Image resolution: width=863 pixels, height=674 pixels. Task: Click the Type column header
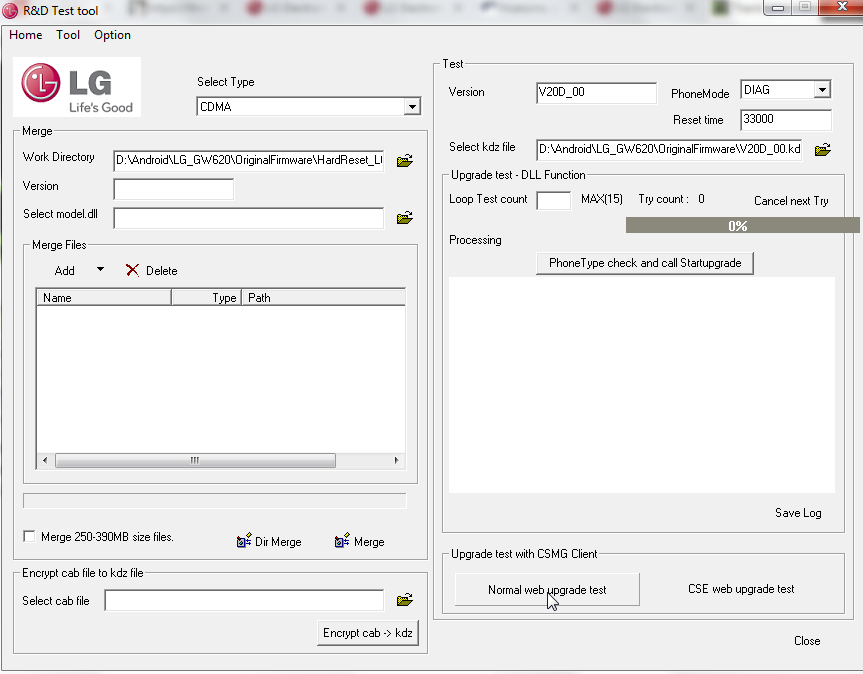pyautogui.click(x=206, y=298)
